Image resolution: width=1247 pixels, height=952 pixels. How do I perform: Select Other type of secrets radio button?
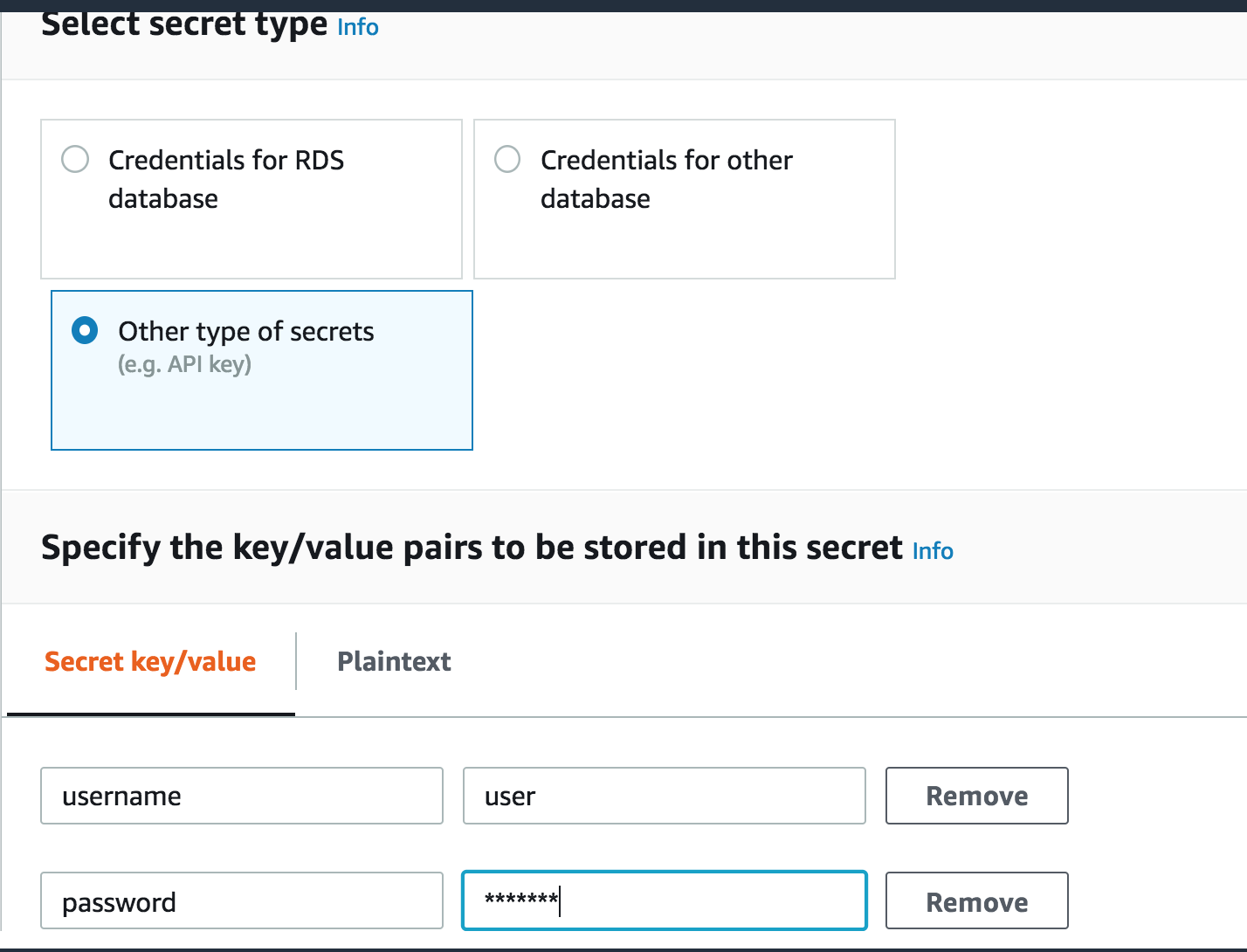click(x=85, y=331)
